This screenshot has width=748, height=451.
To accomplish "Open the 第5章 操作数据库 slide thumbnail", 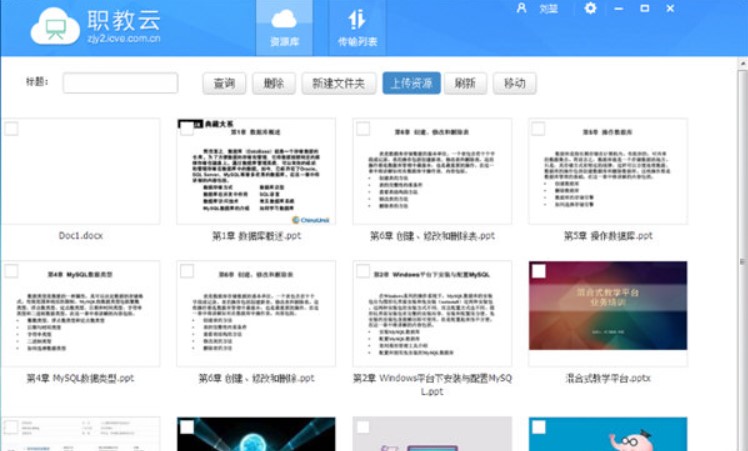I will pyautogui.click(x=608, y=171).
